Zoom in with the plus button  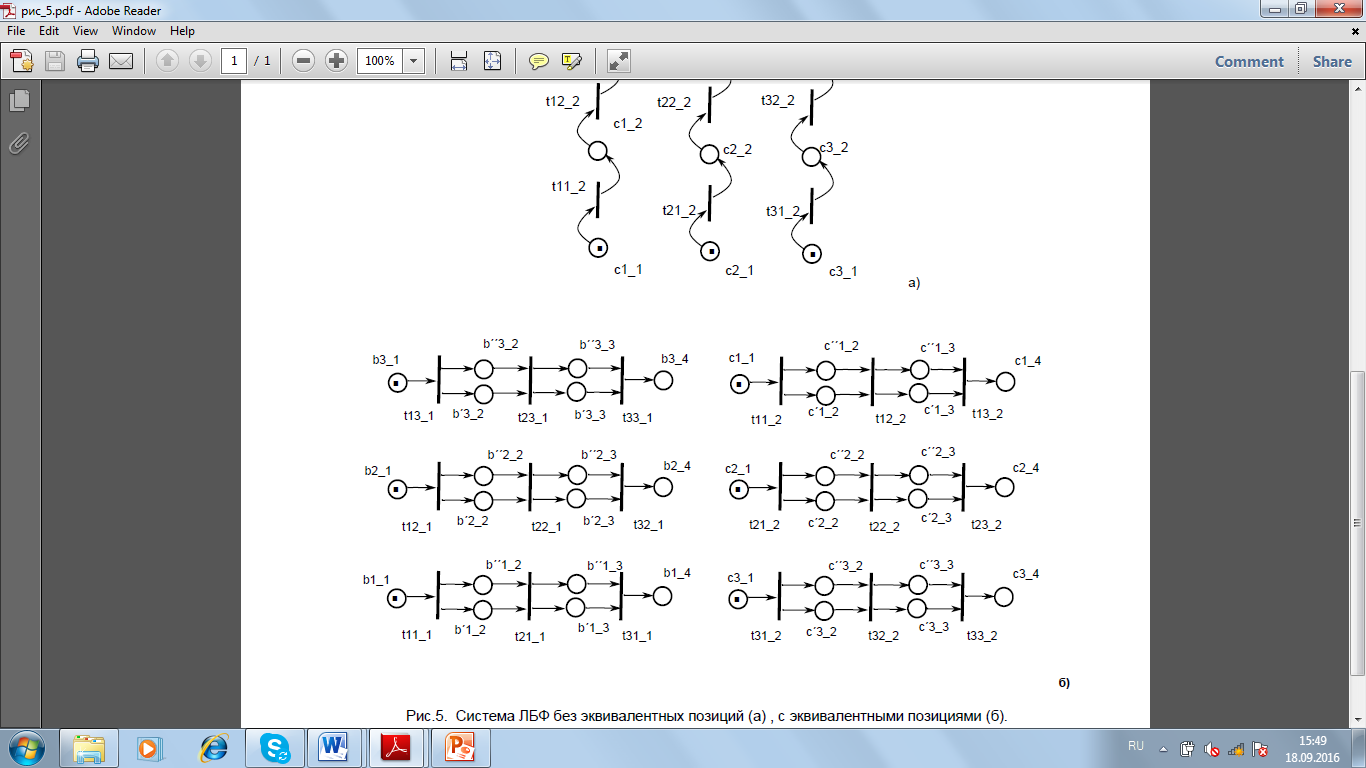pos(336,61)
